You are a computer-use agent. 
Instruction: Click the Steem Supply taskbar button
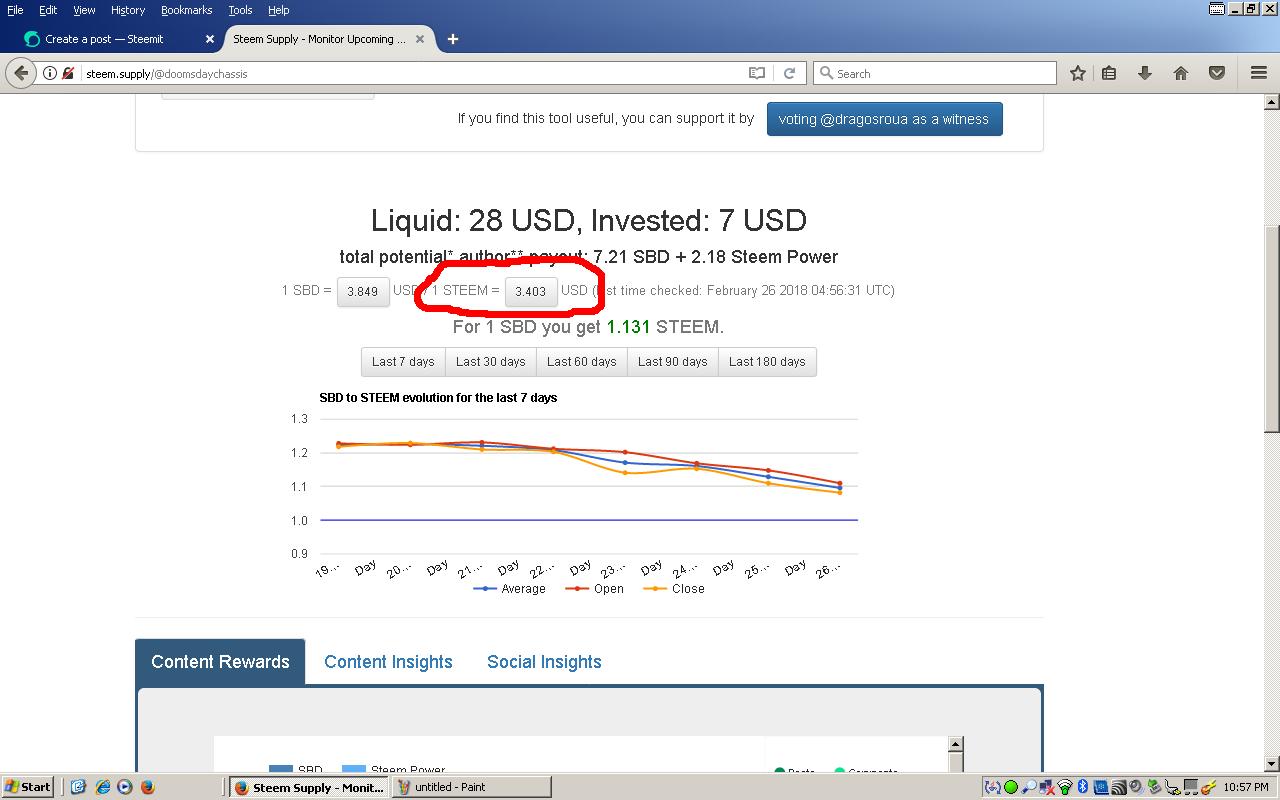click(x=309, y=787)
